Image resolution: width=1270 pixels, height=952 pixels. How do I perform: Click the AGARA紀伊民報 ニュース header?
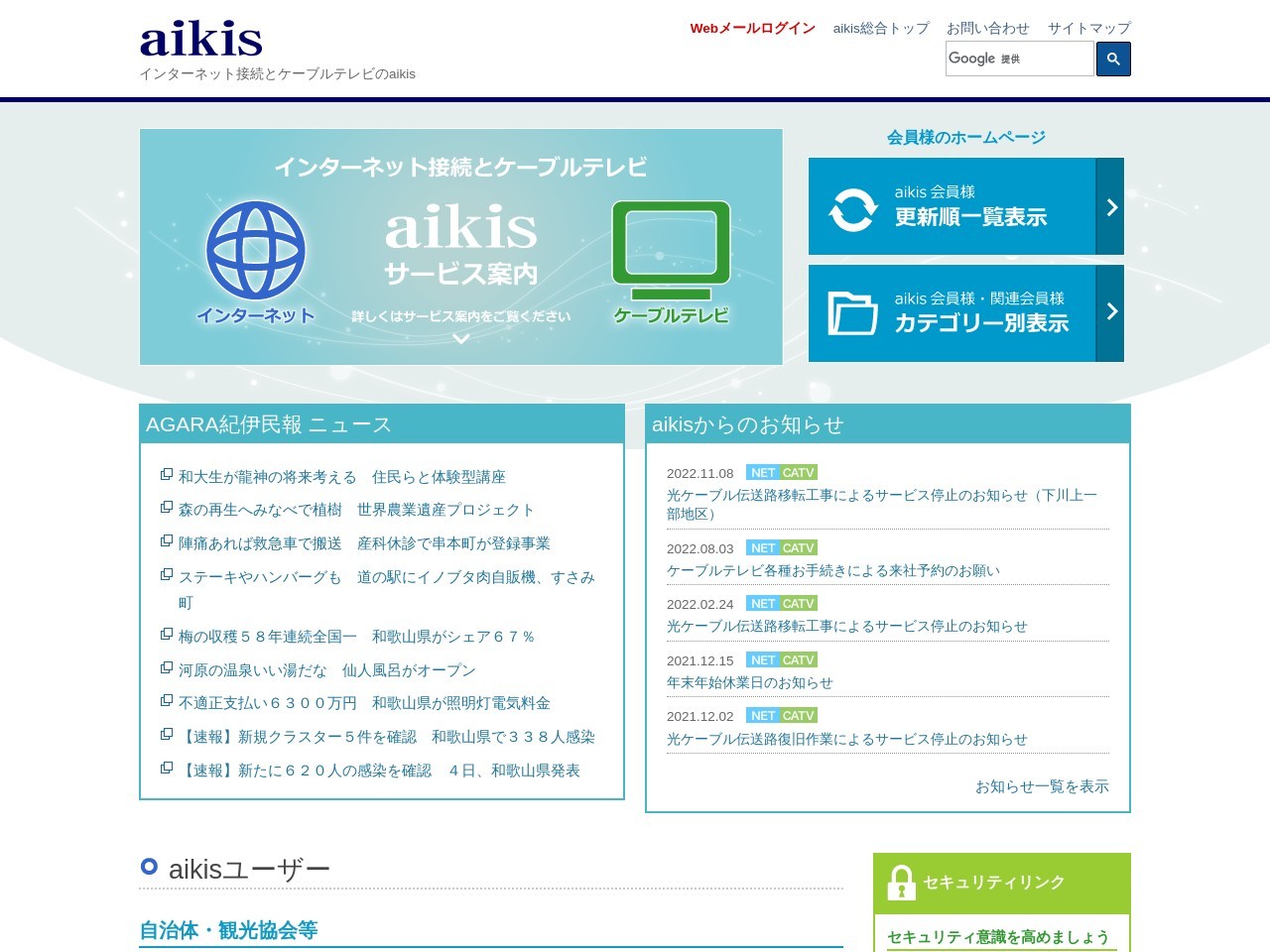click(x=382, y=424)
